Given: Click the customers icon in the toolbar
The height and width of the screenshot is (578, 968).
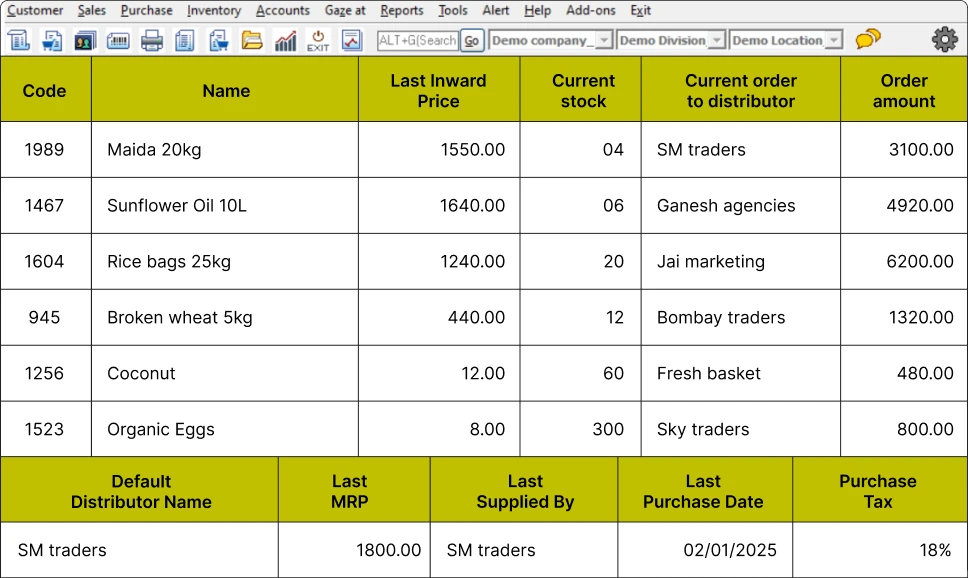Looking at the screenshot, I should [85, 39].
